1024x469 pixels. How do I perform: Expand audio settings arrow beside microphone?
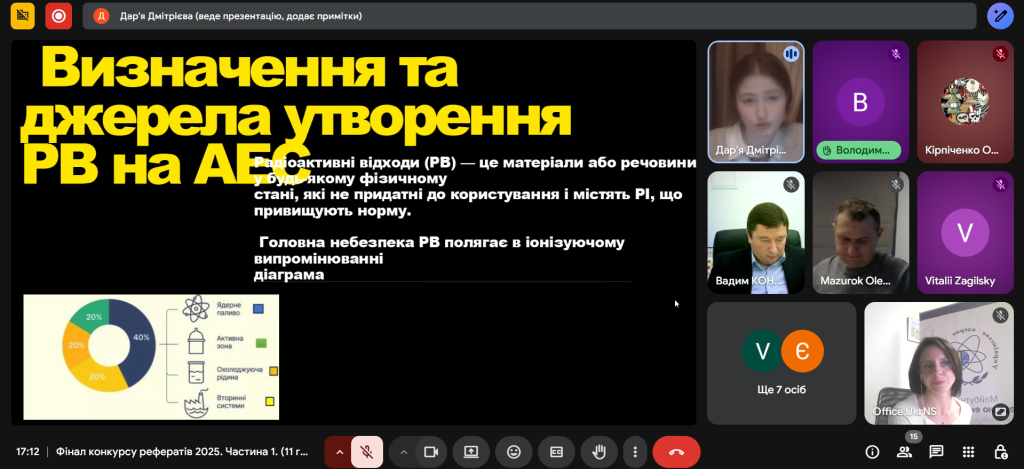(339, 452)
